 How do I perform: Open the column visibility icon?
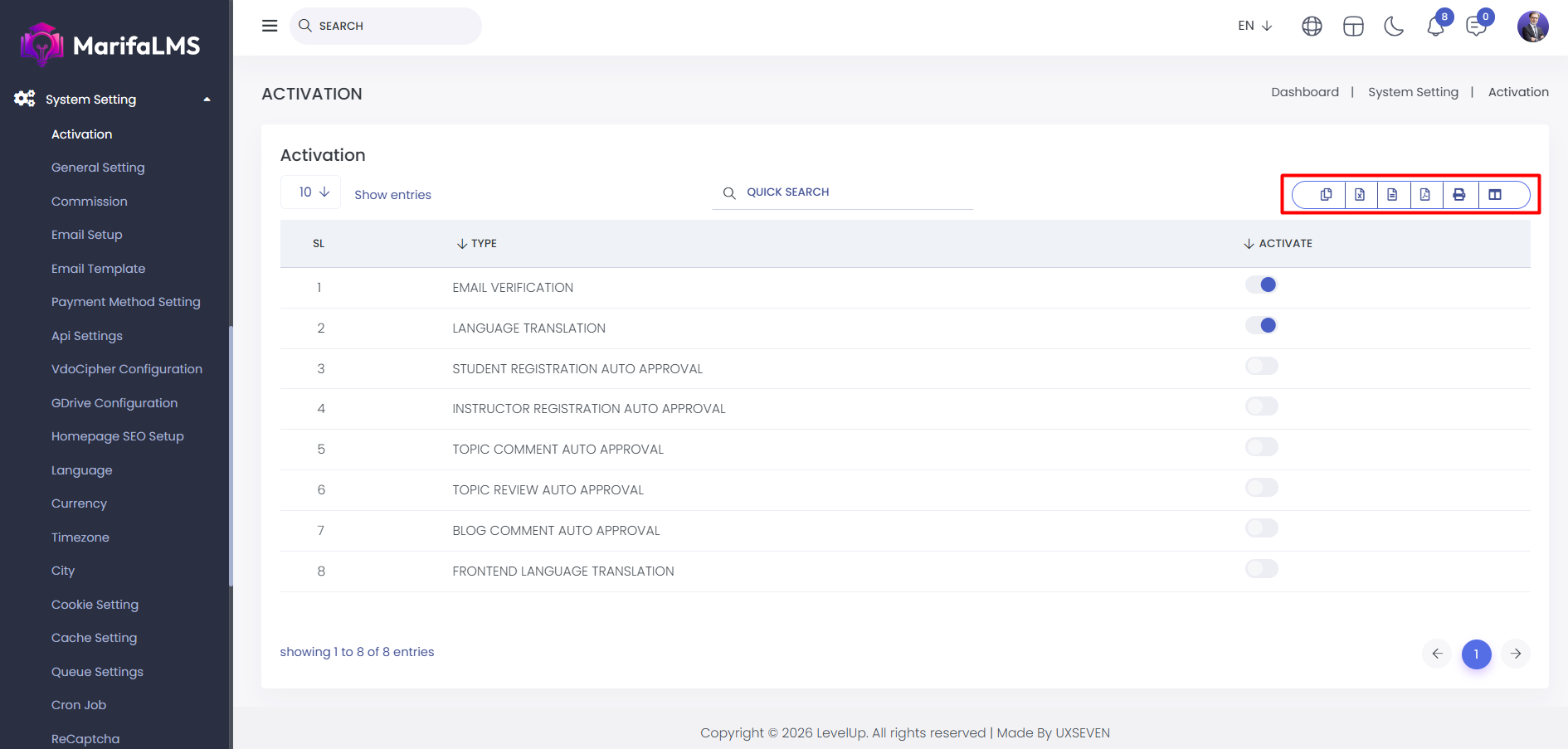point(1495,195)
